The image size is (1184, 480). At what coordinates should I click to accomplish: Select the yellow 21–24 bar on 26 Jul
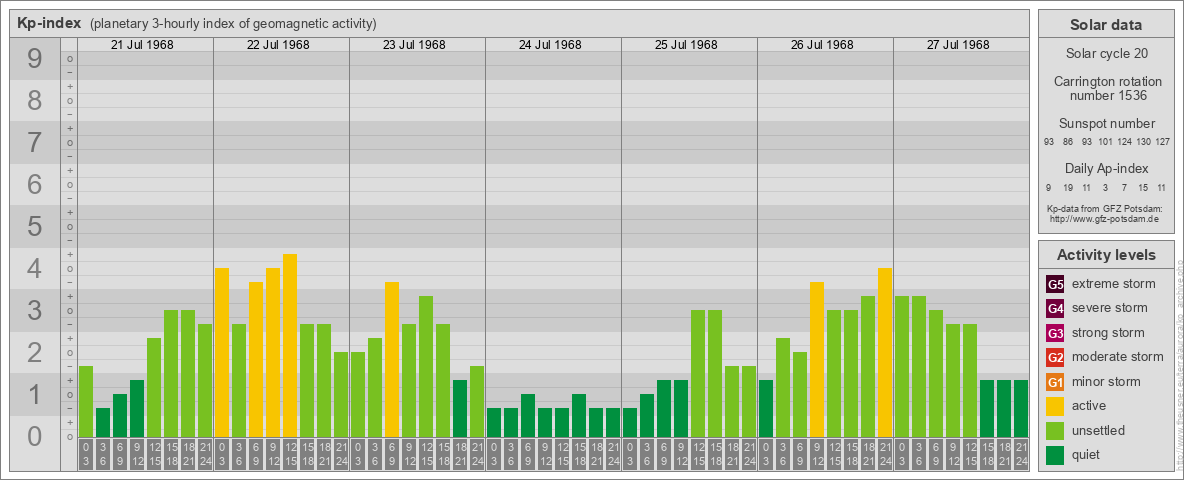point(885,352)
